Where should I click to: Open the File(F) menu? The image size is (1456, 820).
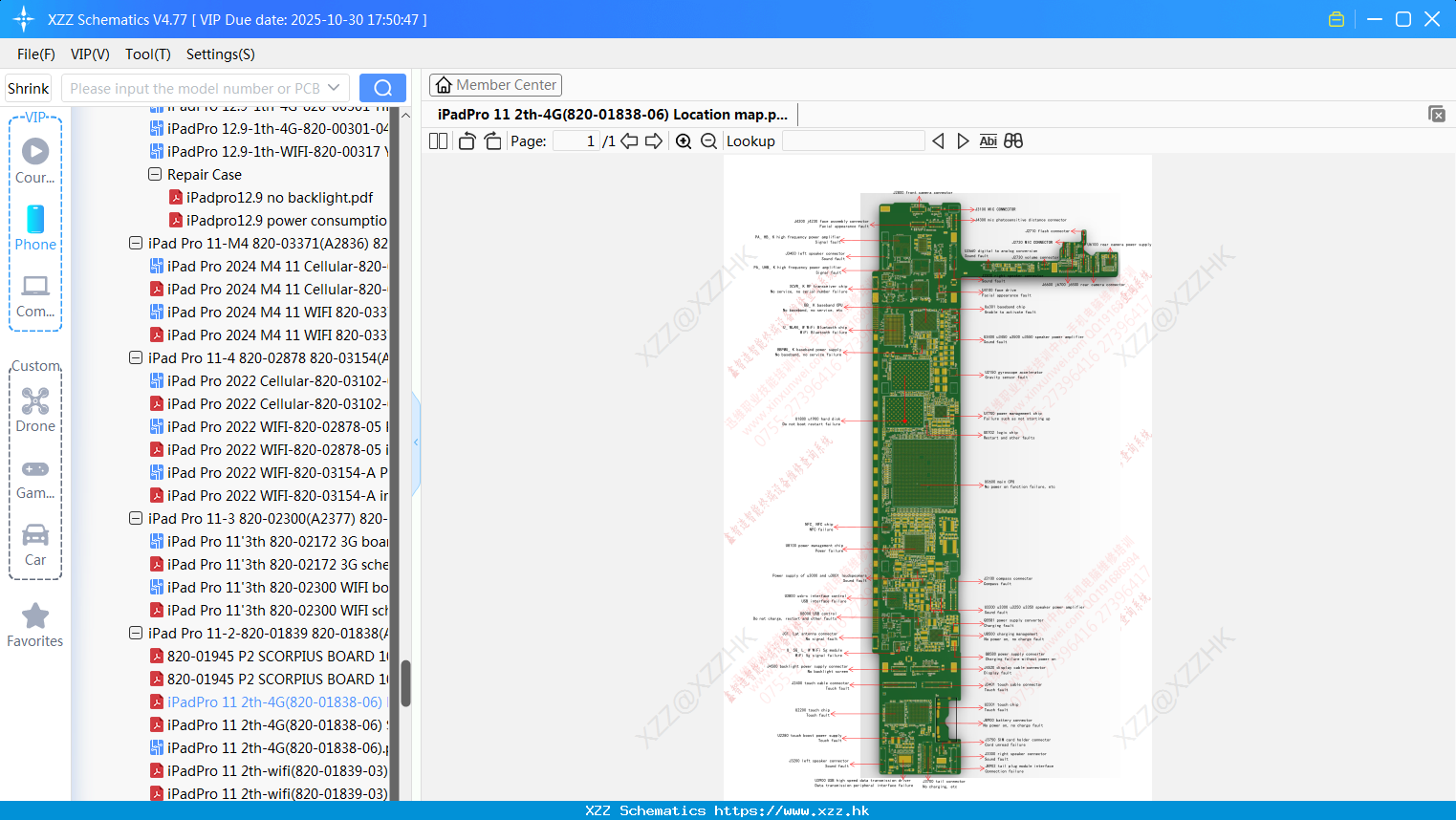tap(36, 54)
